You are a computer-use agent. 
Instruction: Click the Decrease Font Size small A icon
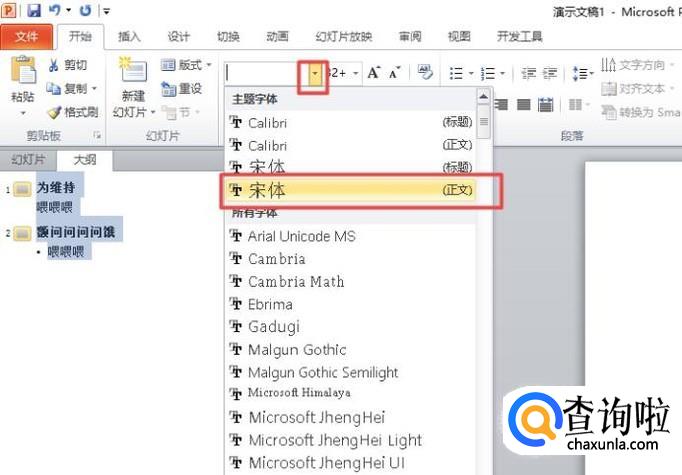coord(394,73)
